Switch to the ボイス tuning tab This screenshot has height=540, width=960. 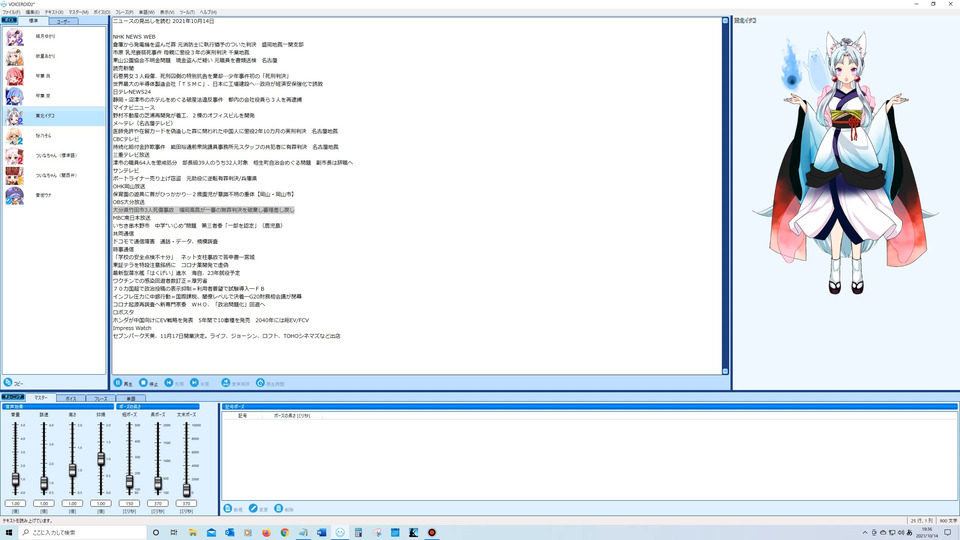(71, 399)
